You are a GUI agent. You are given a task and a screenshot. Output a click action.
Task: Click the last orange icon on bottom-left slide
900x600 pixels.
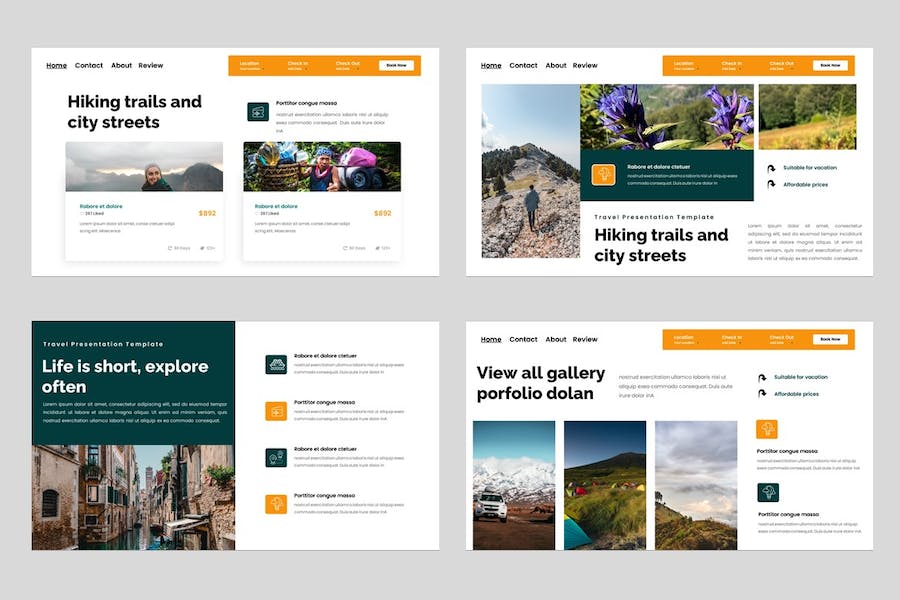[276, 504]
